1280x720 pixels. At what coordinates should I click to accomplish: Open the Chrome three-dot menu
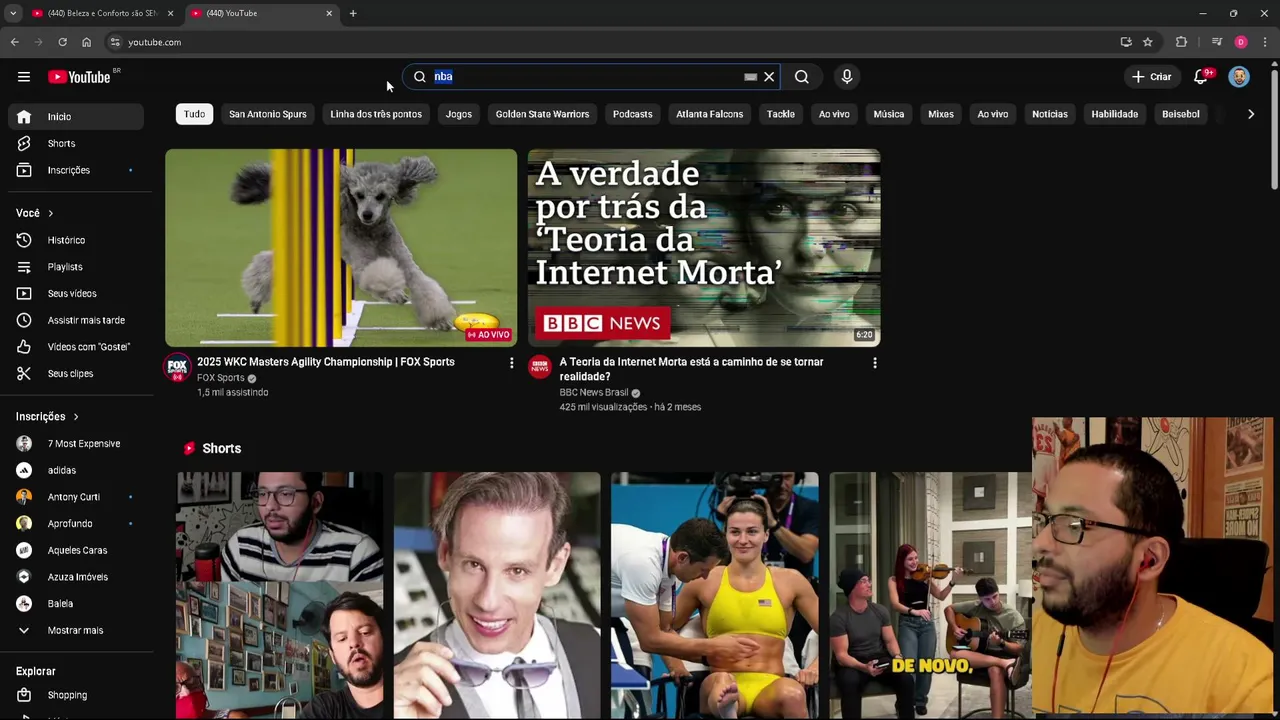[1265, 42]
